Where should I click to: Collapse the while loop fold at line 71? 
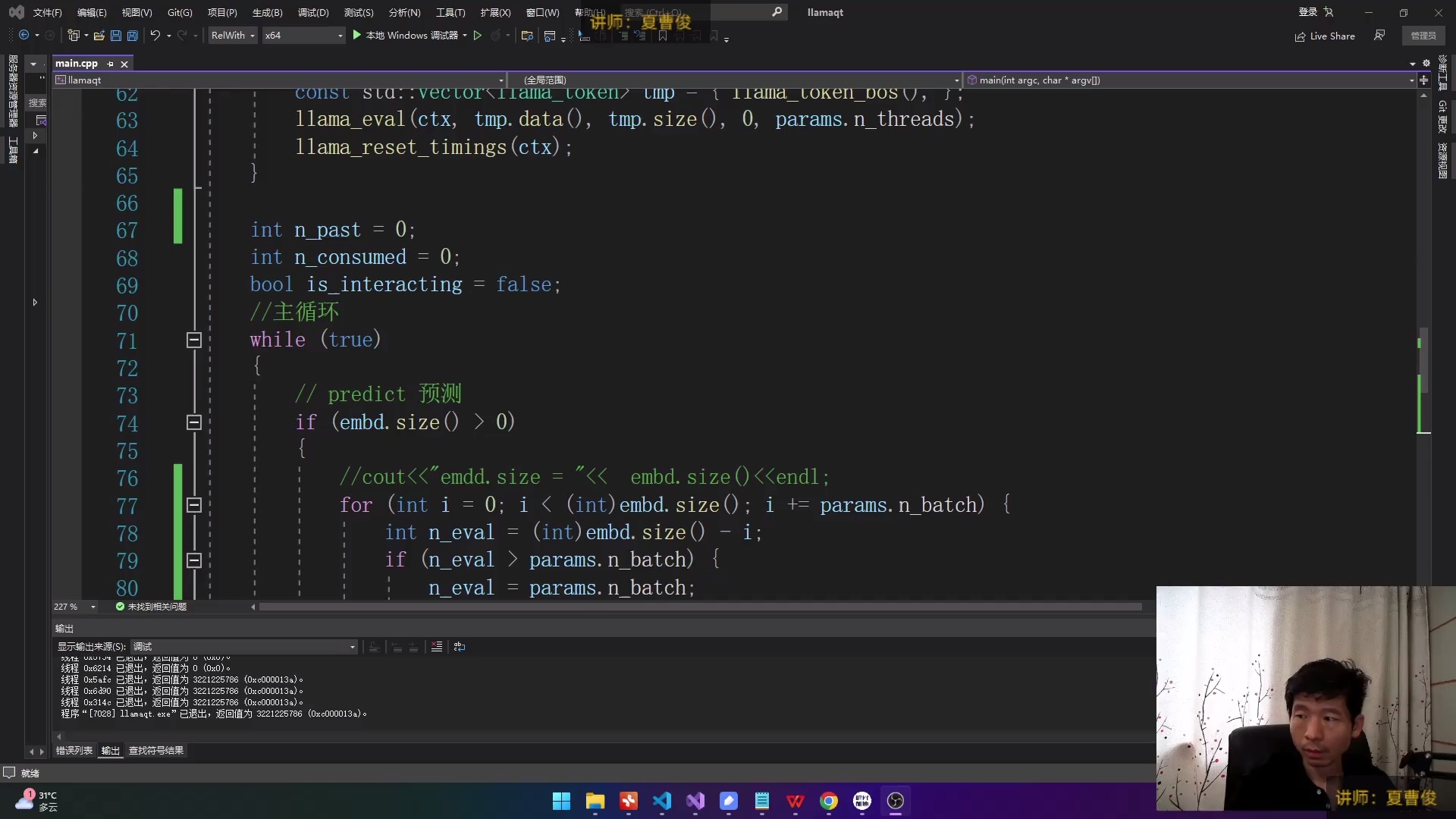194,340
